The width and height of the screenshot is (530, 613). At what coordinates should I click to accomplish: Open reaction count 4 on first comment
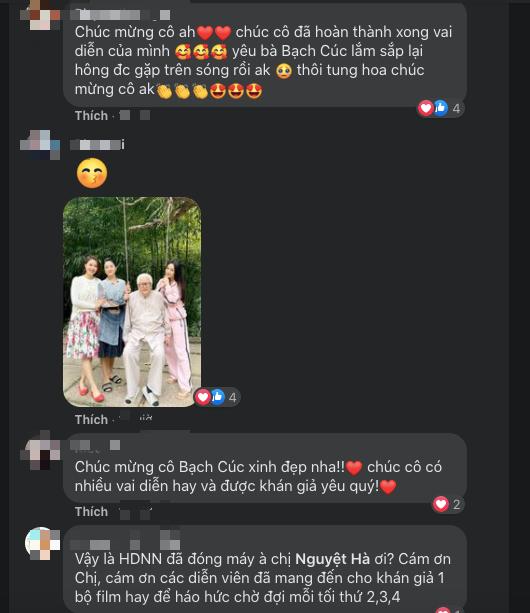456,108
